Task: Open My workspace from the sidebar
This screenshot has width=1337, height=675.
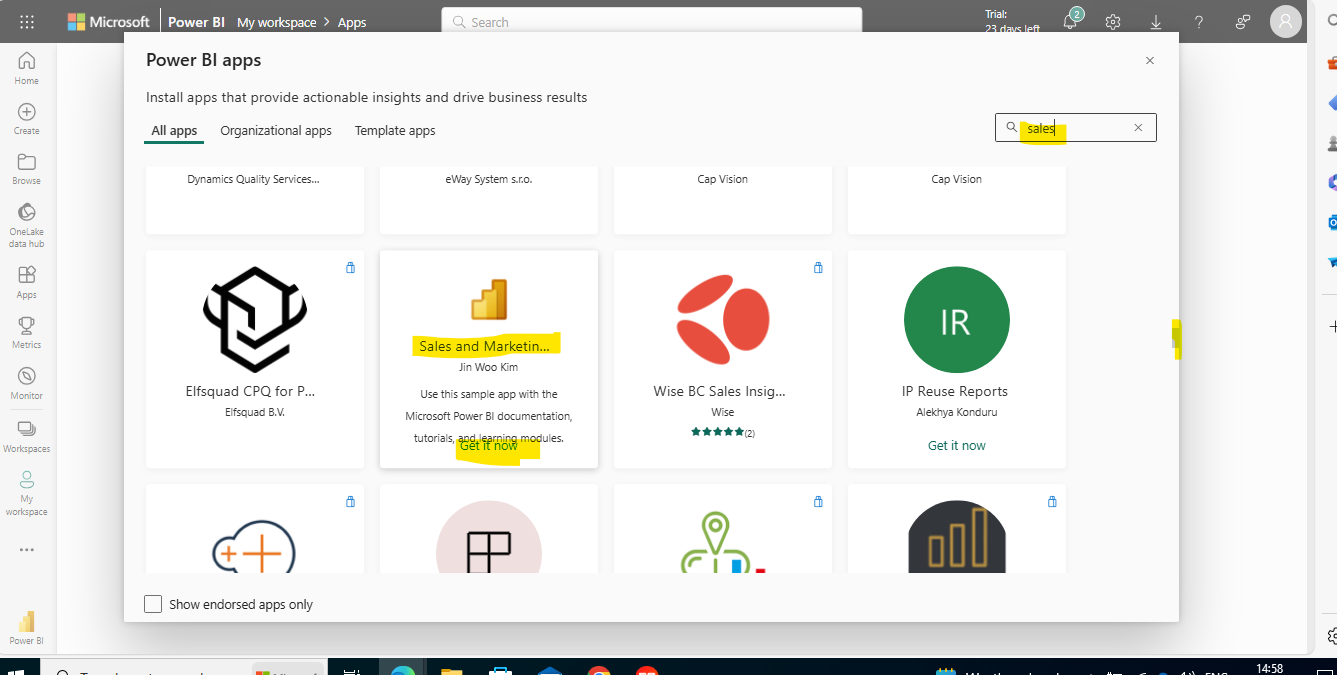Action: 27,493
